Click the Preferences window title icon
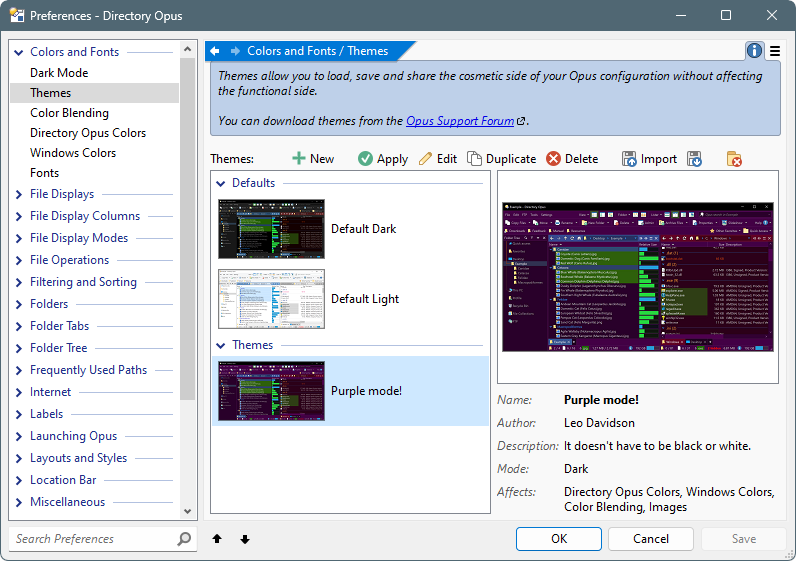This screenshot has width=796, height=561. [x=17, y=15]
